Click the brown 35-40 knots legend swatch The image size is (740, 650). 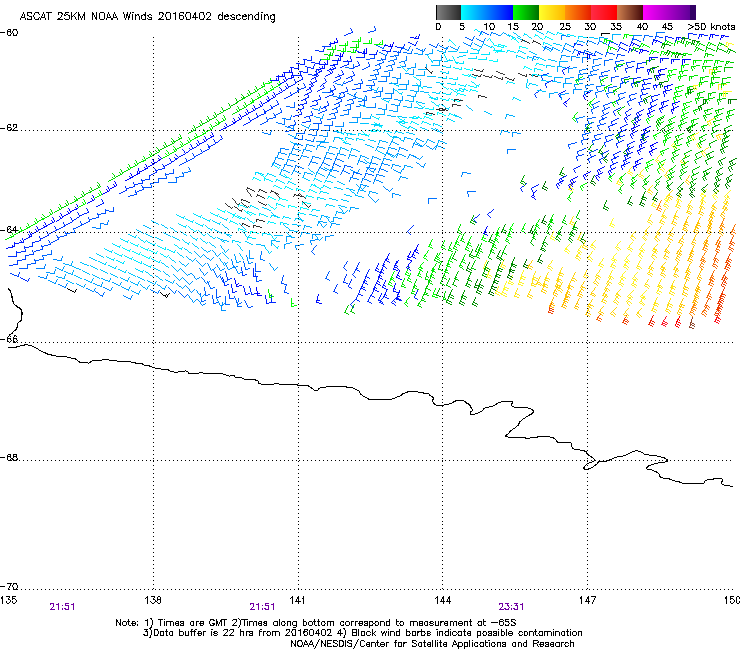(630, 12)
